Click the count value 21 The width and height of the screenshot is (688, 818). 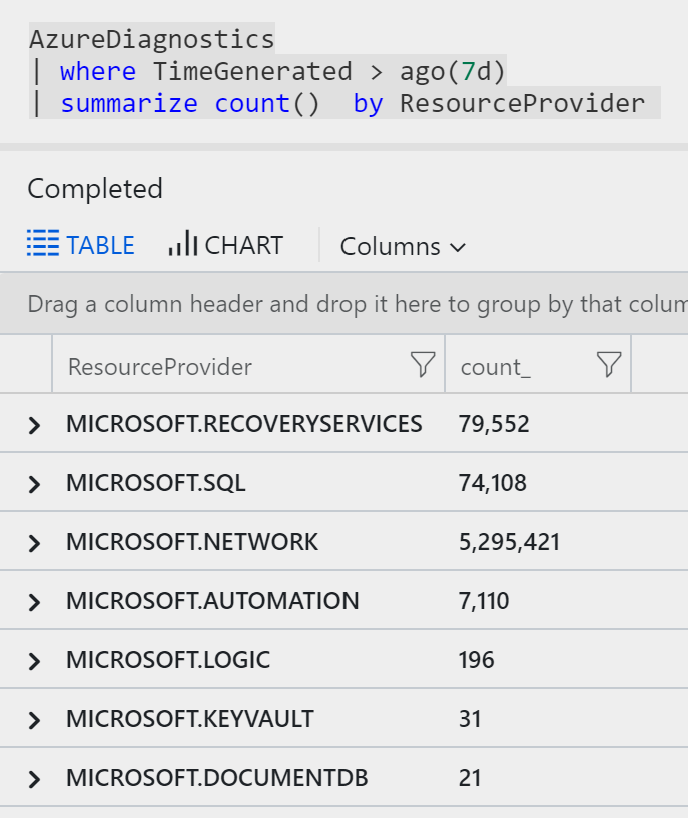[x=470, y=777]
